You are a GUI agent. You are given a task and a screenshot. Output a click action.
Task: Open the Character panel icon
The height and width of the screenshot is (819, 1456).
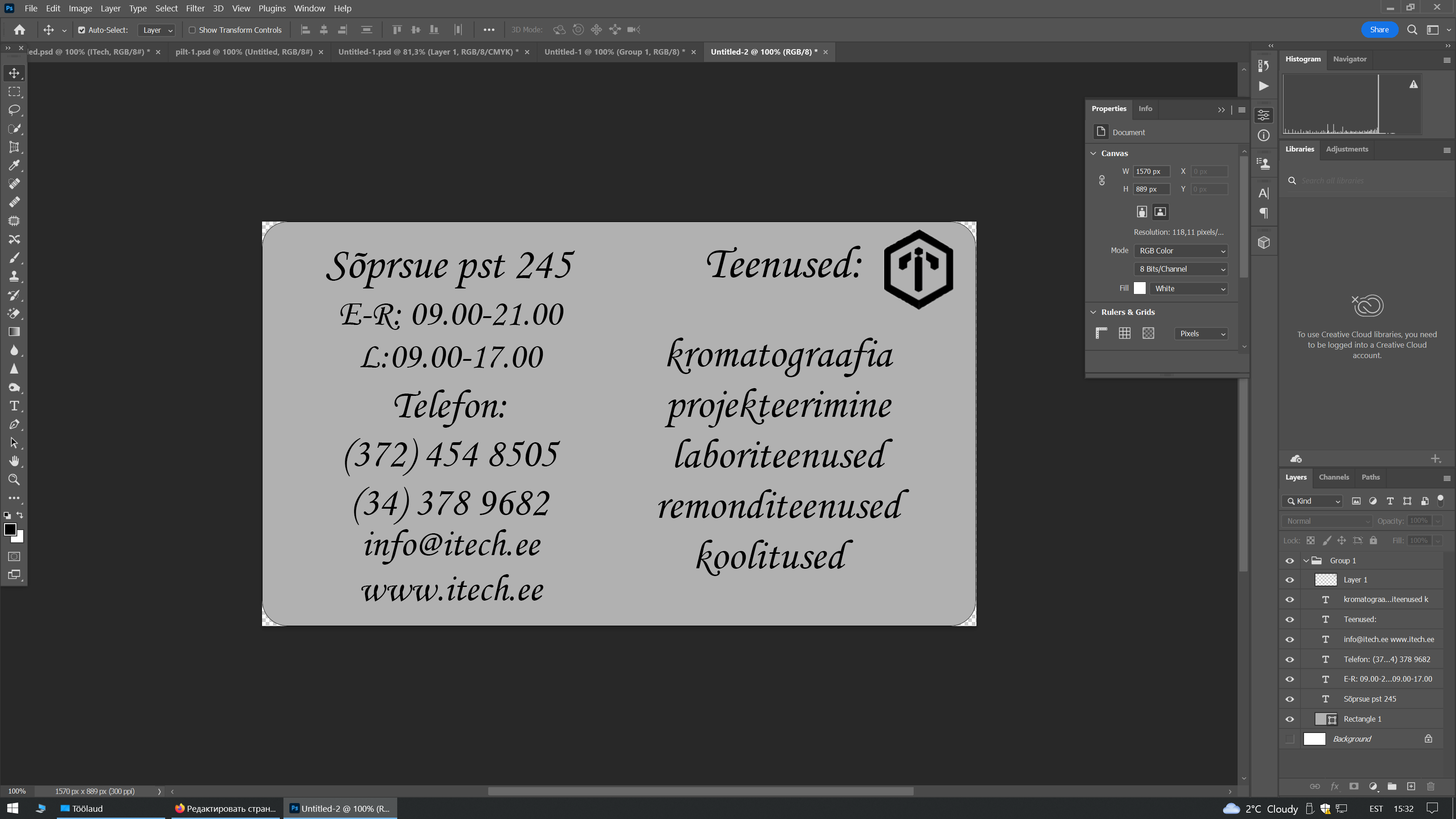(1264, 193)
